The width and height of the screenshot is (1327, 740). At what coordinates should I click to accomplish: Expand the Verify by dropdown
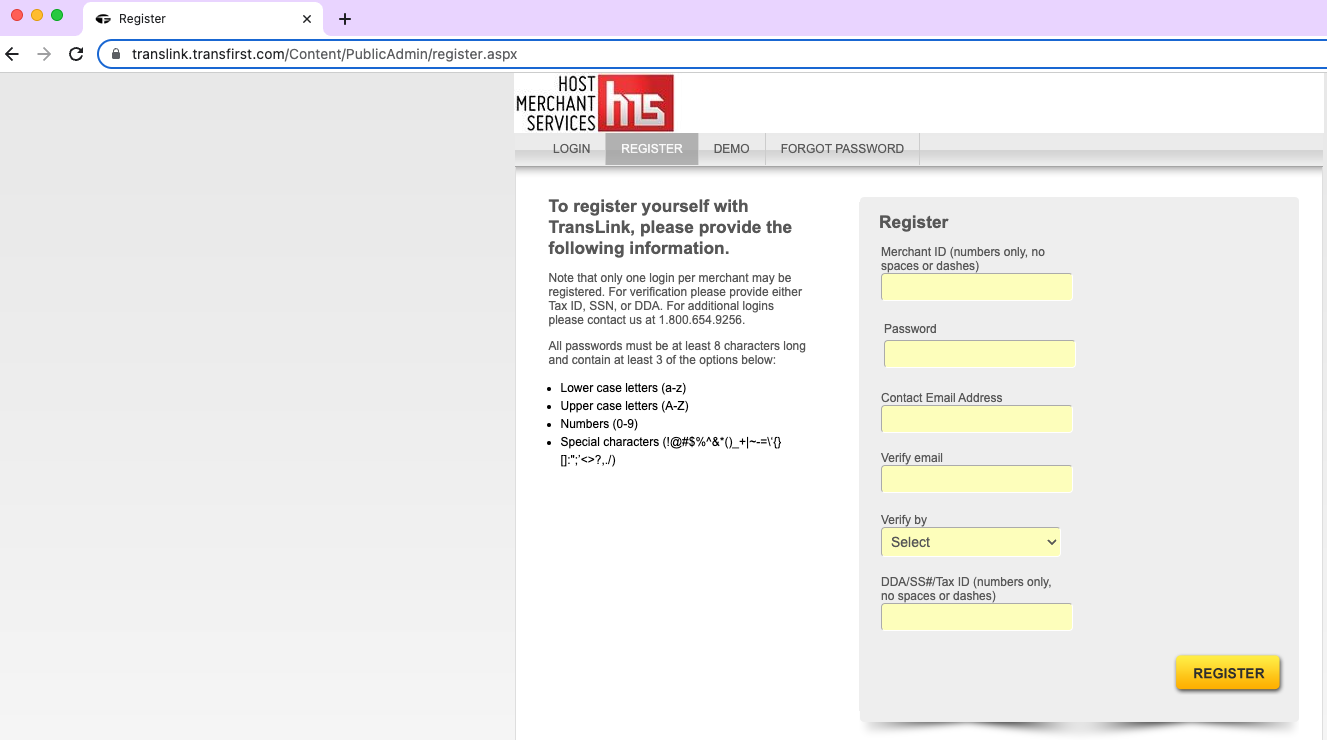(971, 542)
